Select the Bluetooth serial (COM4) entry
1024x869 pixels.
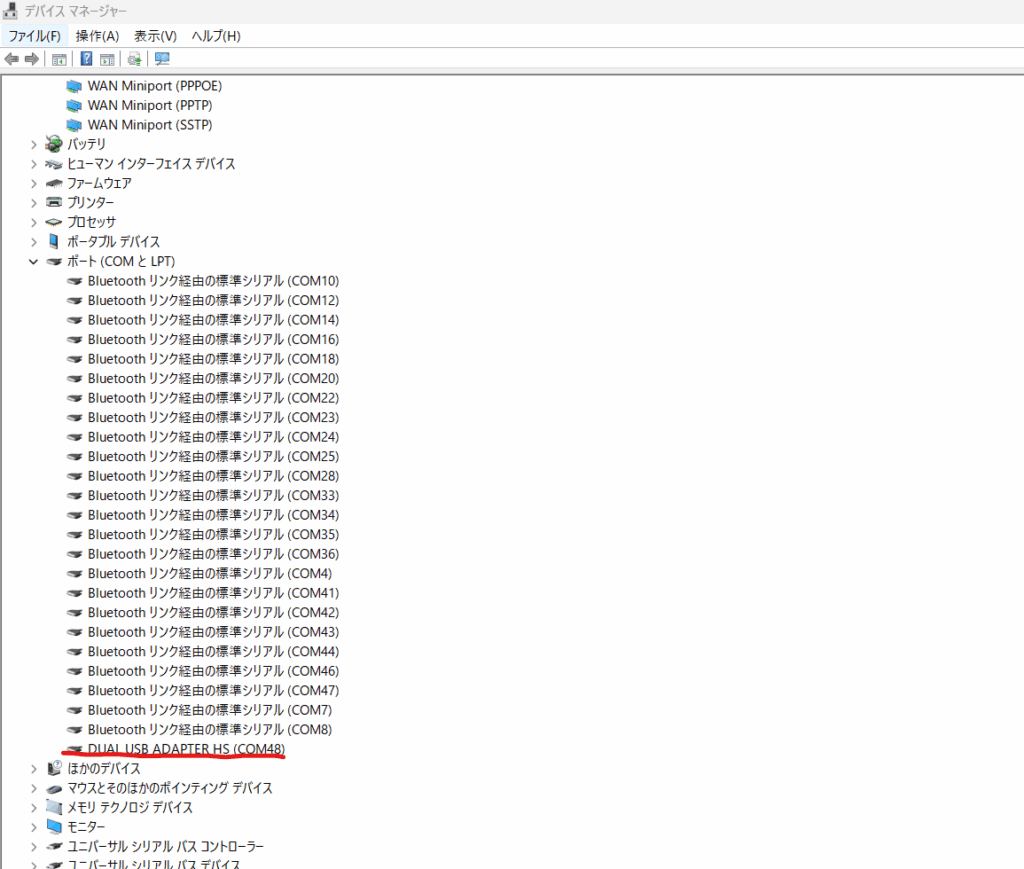(210, 573)
